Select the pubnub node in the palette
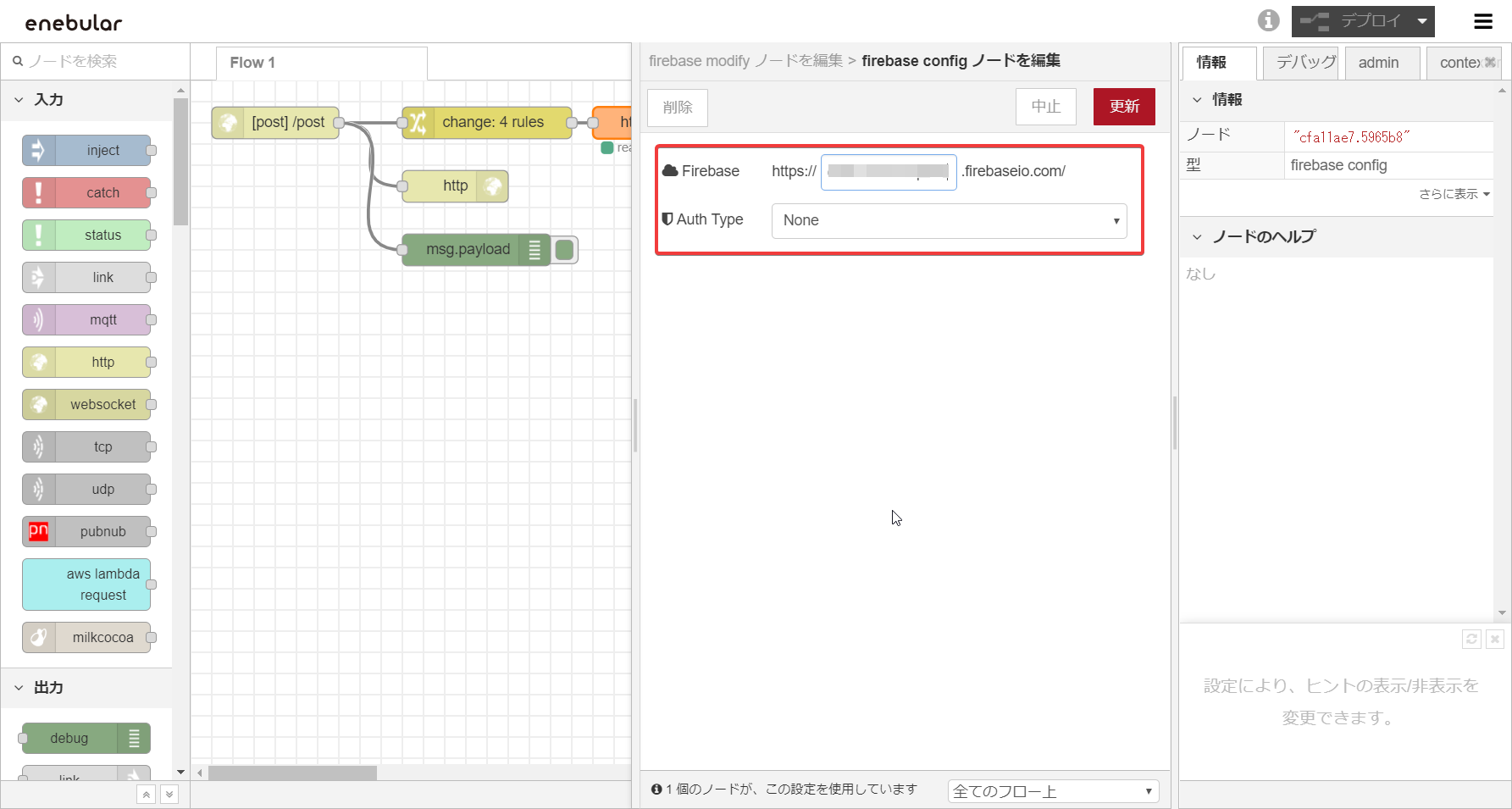The height and width of the screenshot is (809, 1512). (x=87, y=531)
